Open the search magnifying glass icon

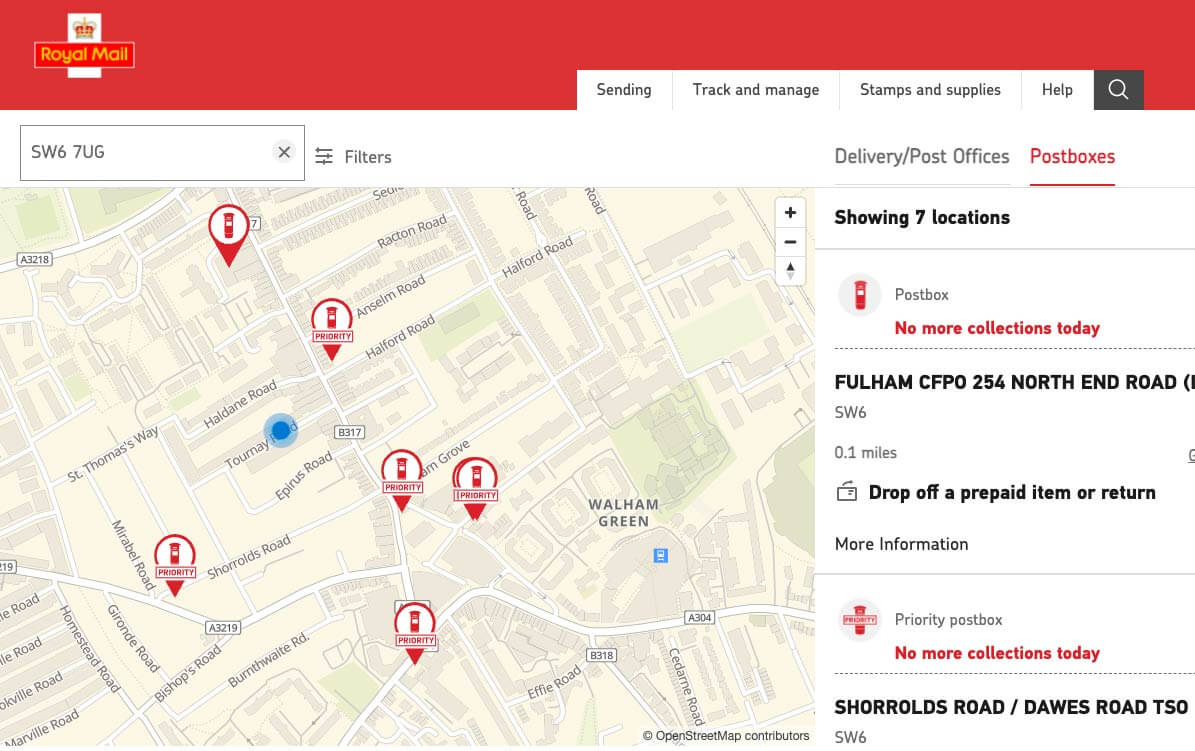[x=1118, y=89]
